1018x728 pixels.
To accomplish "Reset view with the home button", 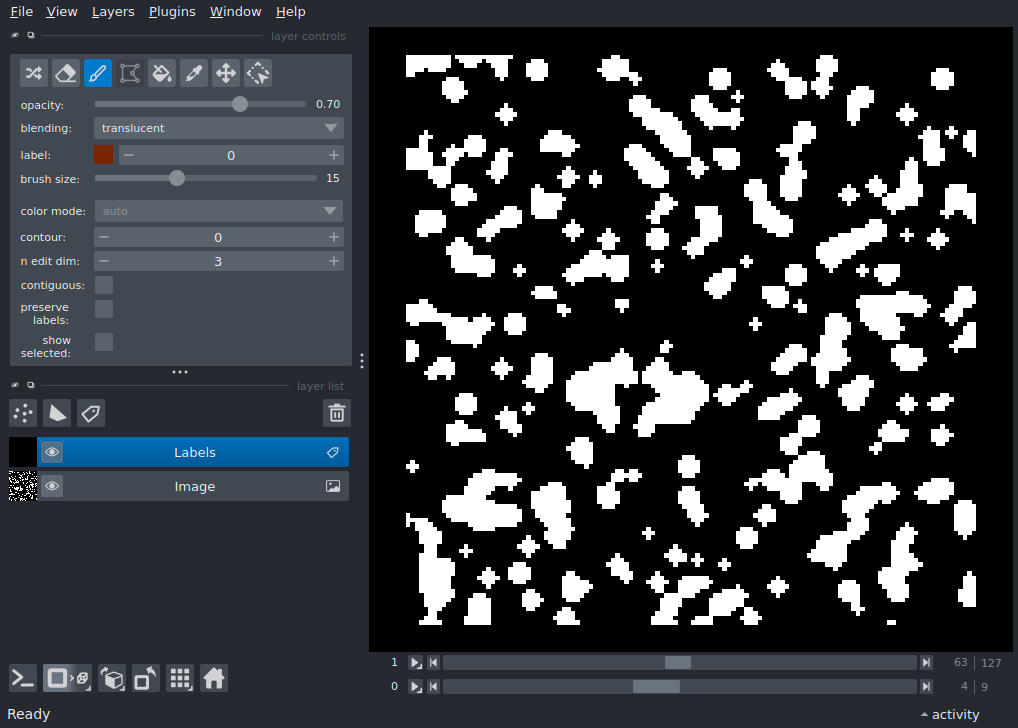I will [x=213, y=679].
